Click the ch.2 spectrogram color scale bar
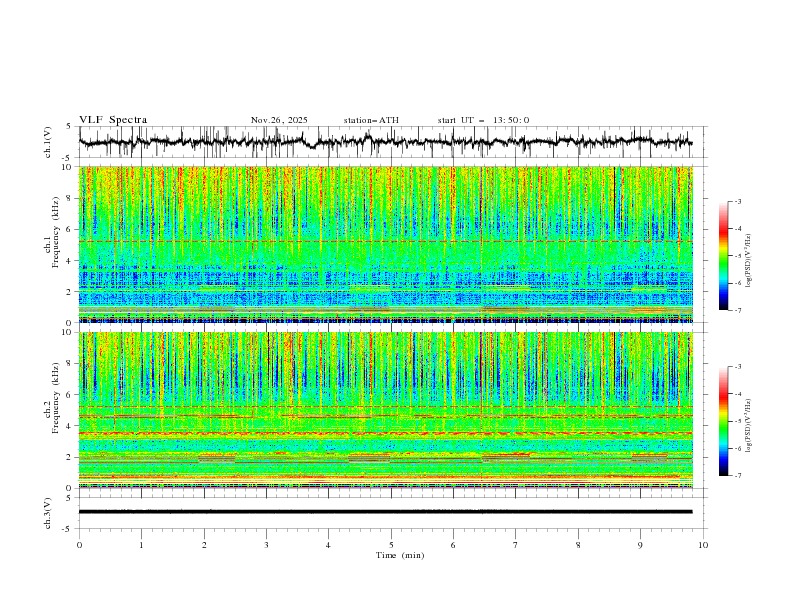792x612 pixels. pyautogui.click(x=723, y=421)
